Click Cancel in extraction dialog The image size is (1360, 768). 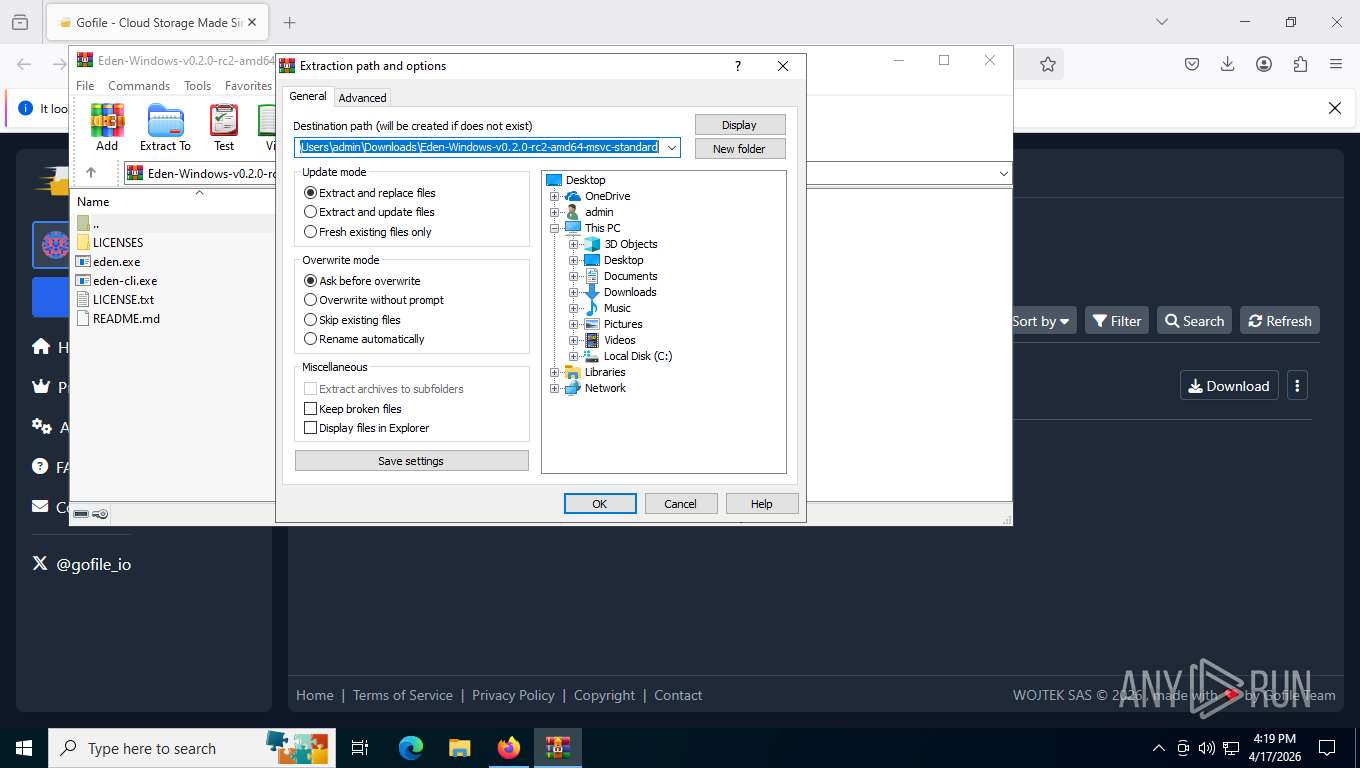[x=681, y=504]
